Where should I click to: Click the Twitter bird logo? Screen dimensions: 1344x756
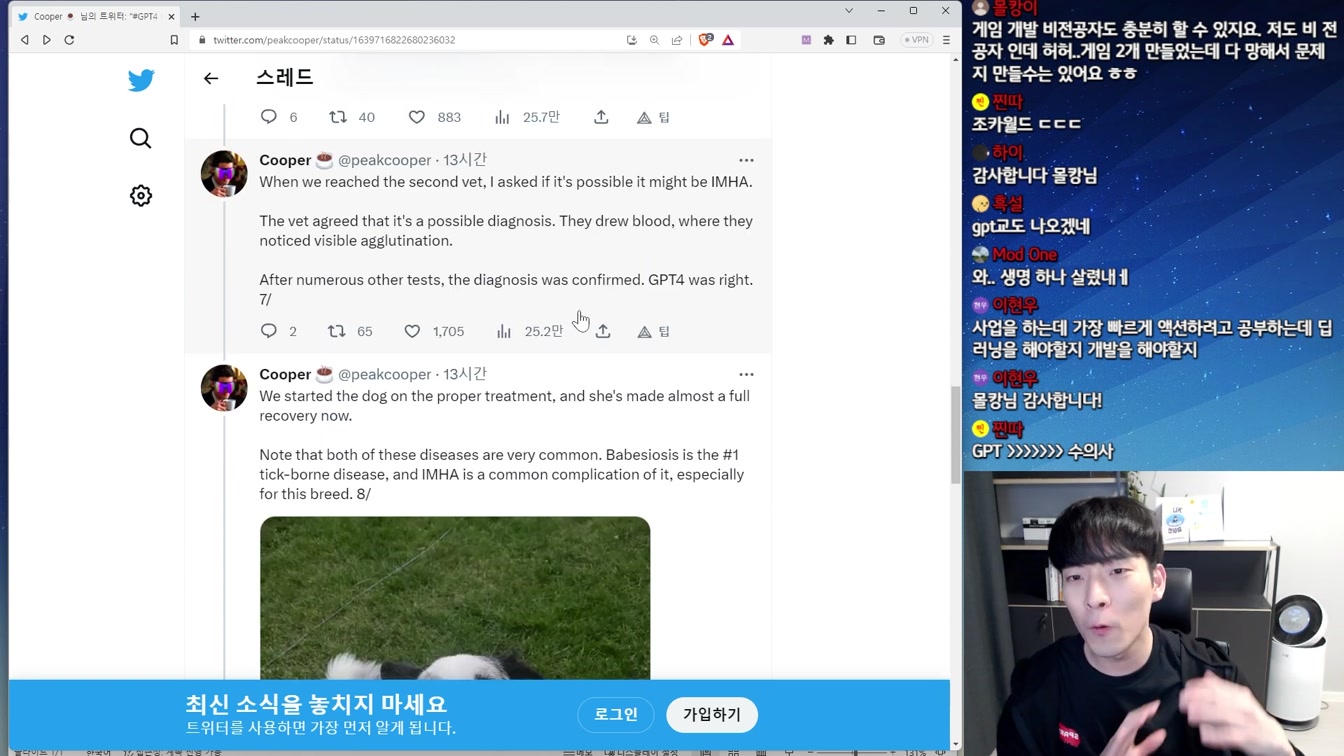click(141, 80)
